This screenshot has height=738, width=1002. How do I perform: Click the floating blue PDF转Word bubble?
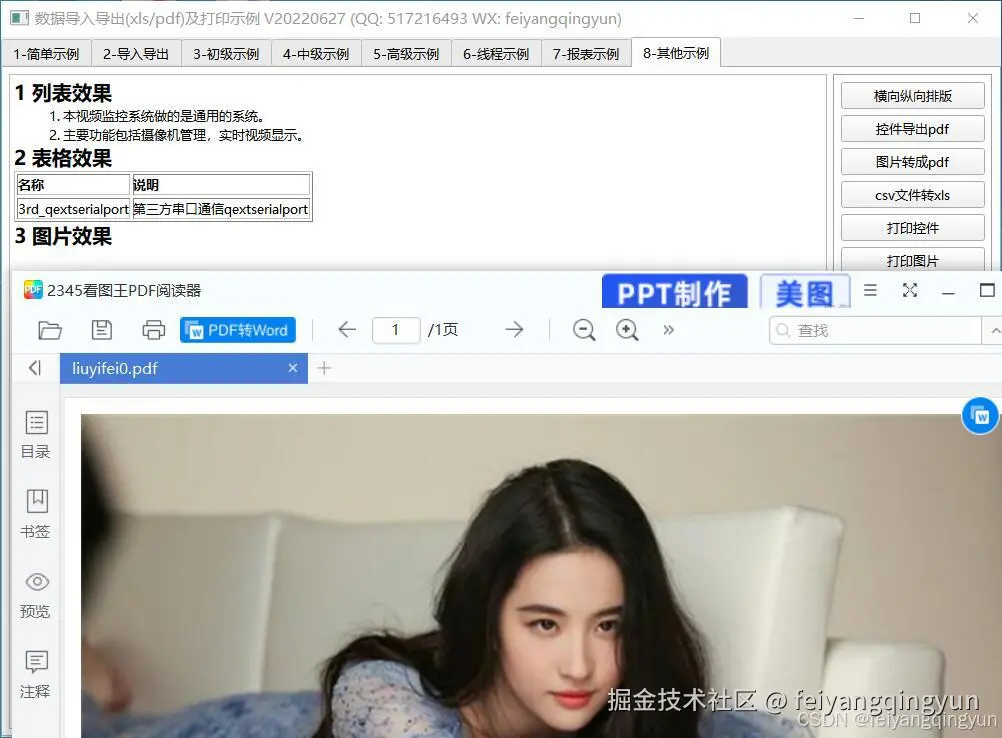coord(979,415)
